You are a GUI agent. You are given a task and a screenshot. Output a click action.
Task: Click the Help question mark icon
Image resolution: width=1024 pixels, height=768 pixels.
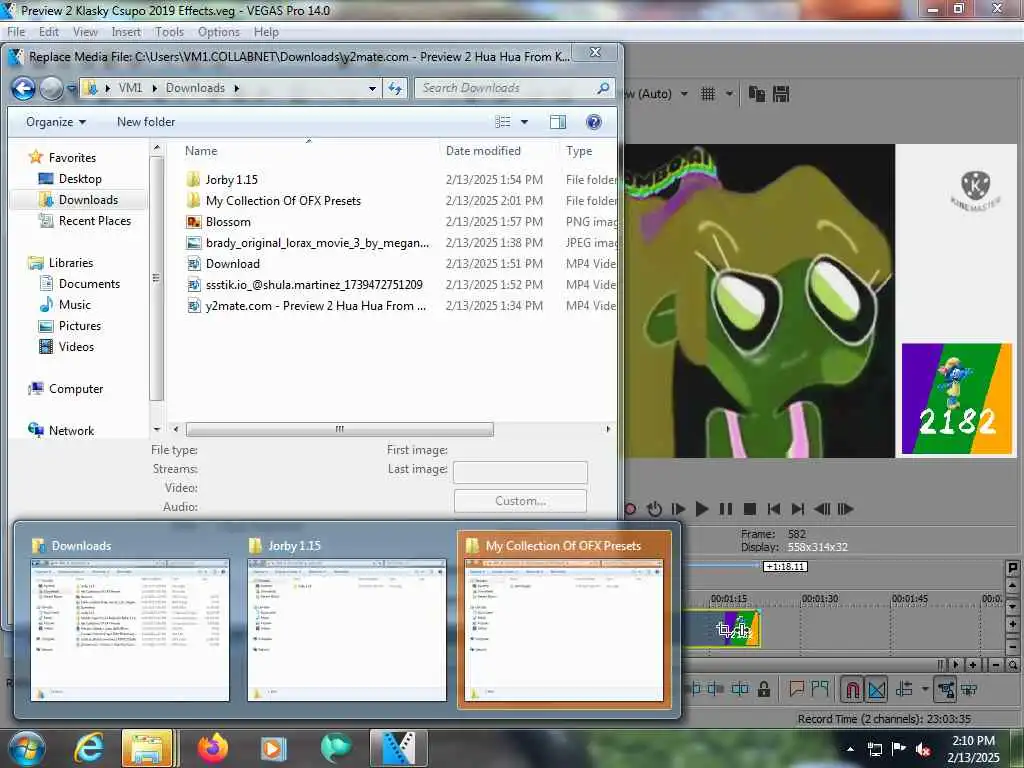(594, 122)
